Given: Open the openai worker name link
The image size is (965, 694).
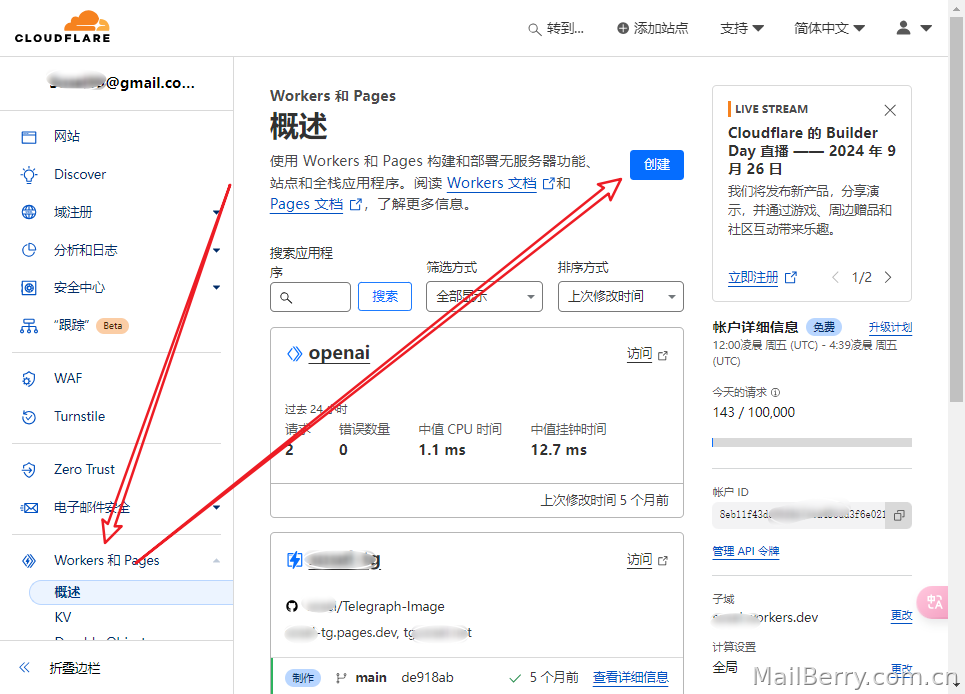Looking at the screenshot, I should pyautogui.click(x=339, y=353).
